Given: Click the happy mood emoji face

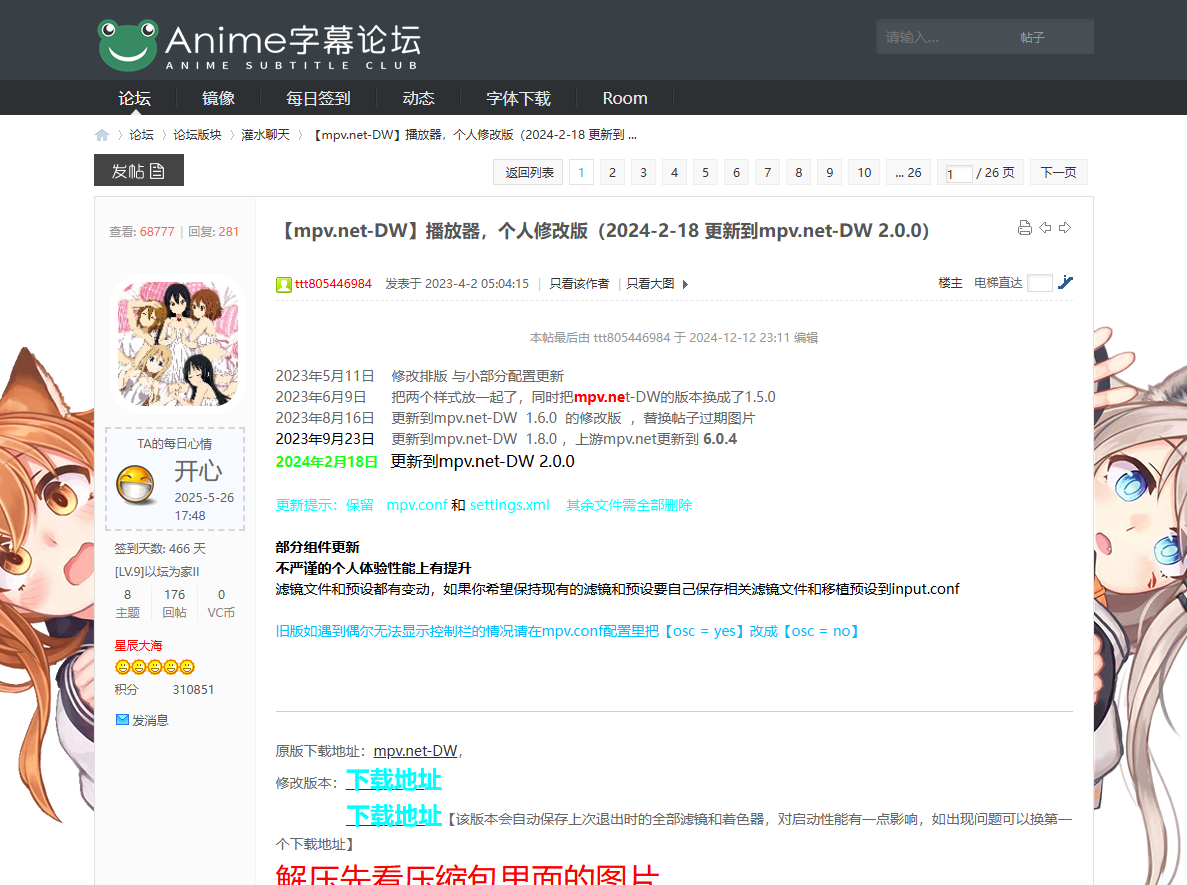Looking at the screenshot, I should coord(136,485).
